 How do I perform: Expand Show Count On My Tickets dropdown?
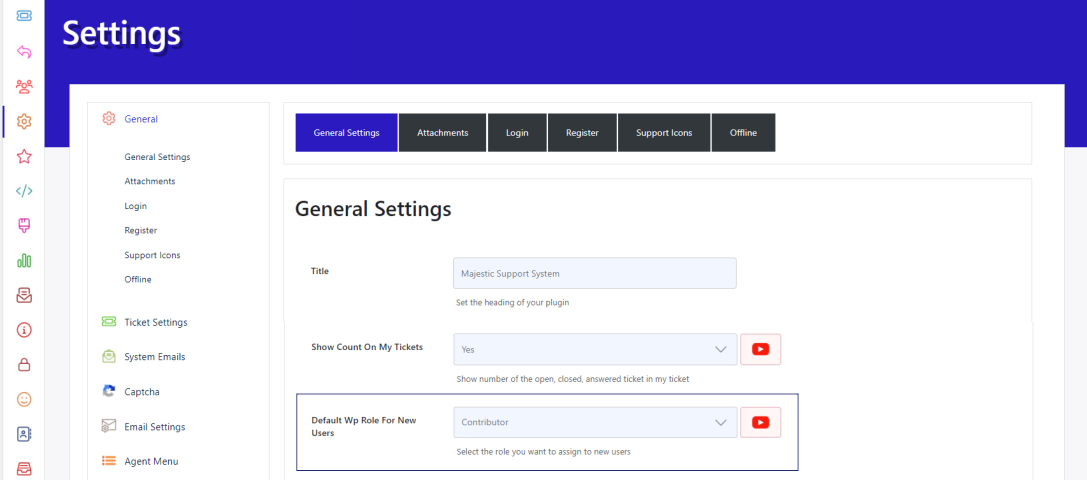(595, 349)
